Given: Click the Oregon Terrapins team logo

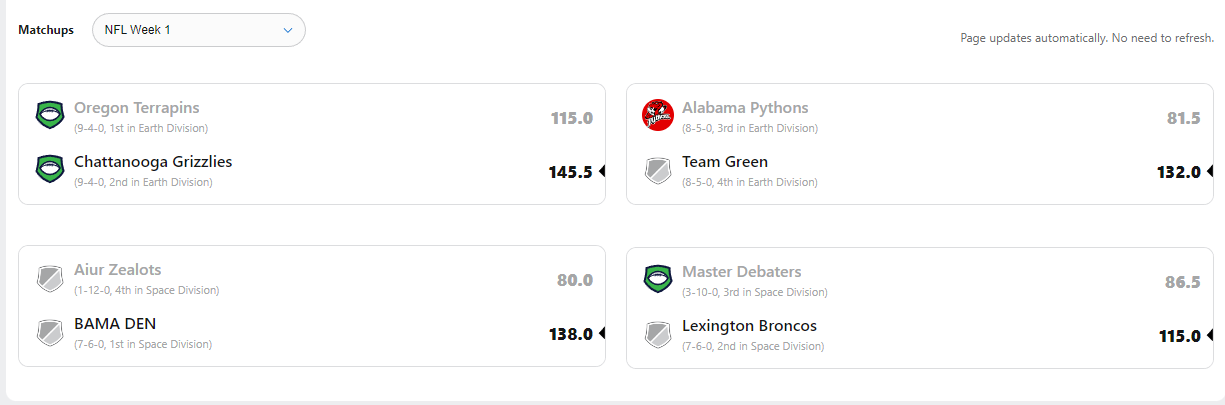Looking at the screenshot, I should [x=50, y=115].
